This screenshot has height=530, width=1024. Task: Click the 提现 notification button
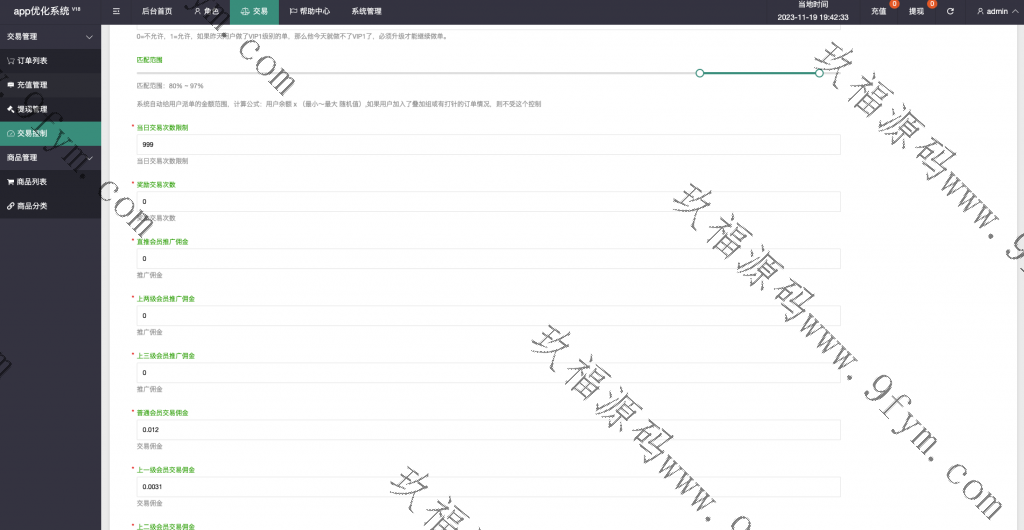coord(916,11)
